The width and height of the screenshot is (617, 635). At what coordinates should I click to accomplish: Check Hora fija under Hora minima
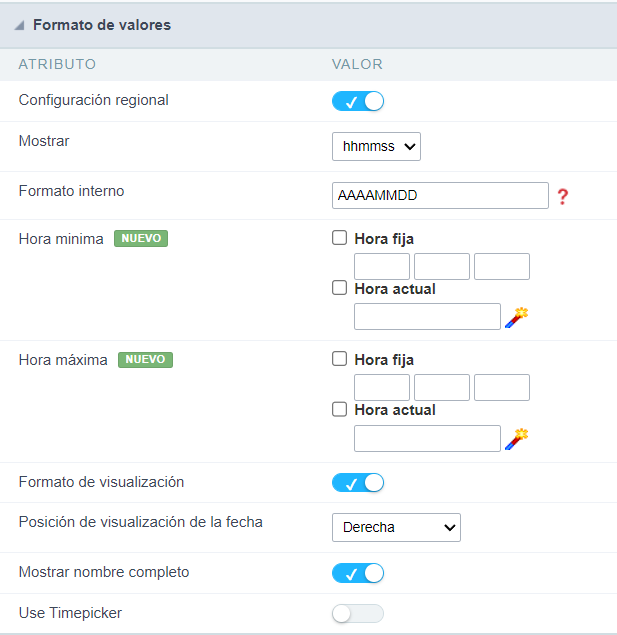click(x=340, y=239)
